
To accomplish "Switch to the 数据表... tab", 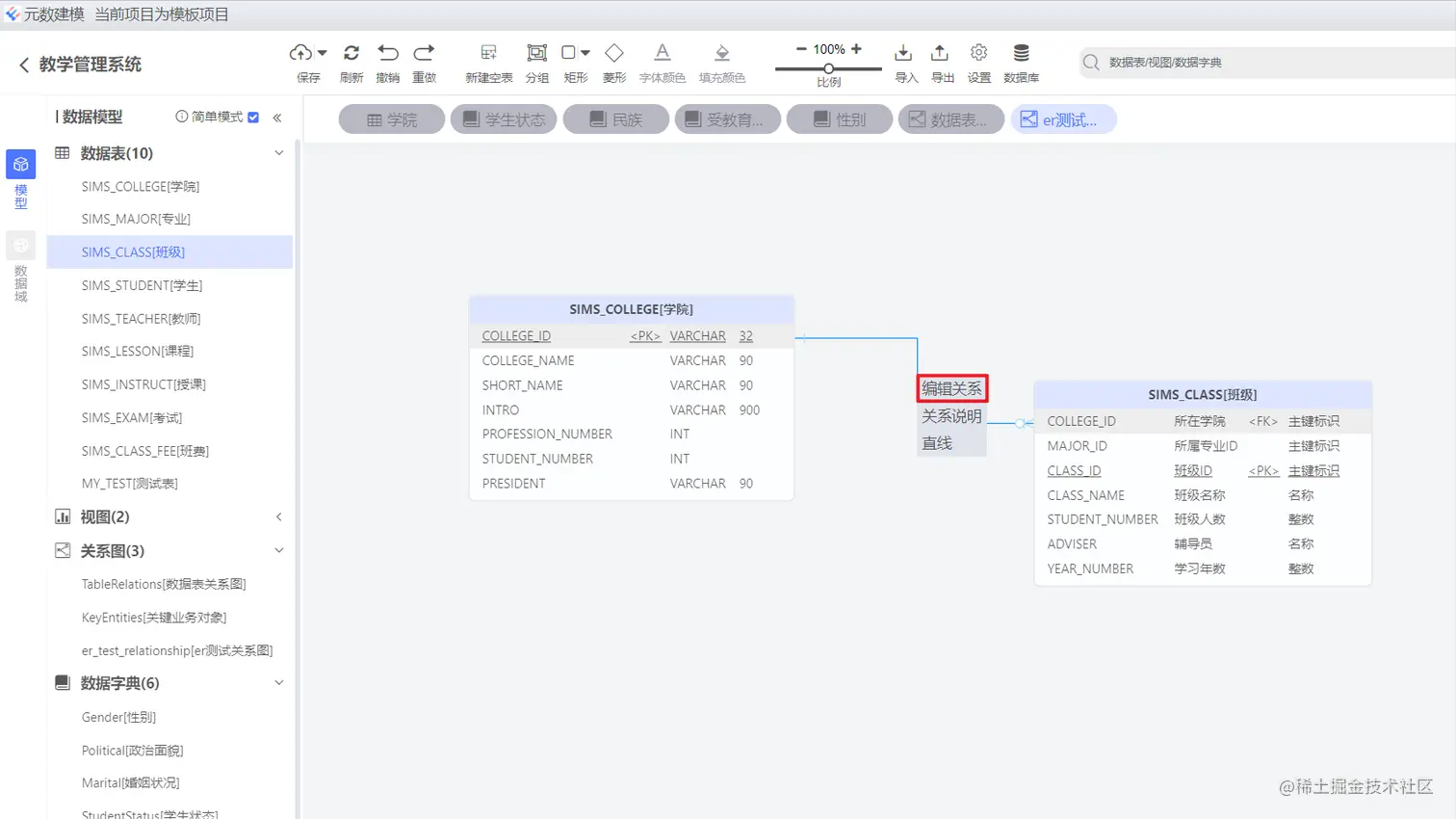I will coord(950,119).
